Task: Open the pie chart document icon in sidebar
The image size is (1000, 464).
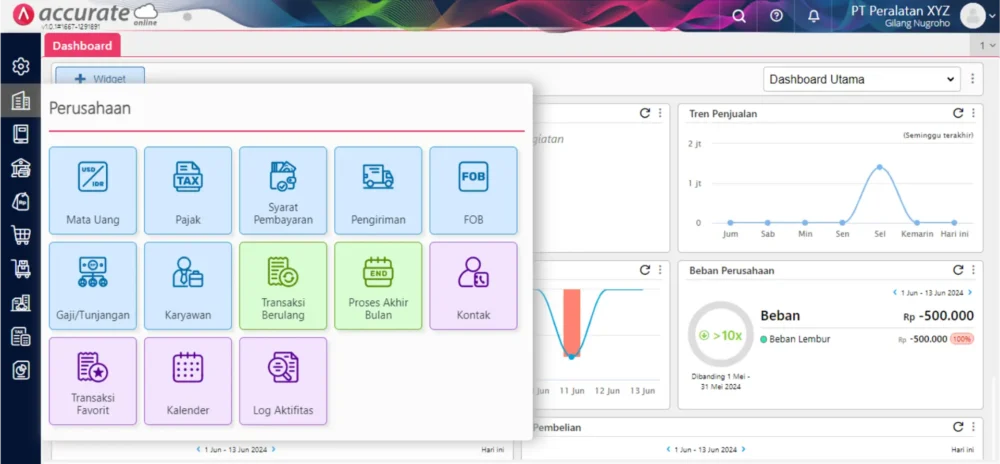Action: pos(20,370)
